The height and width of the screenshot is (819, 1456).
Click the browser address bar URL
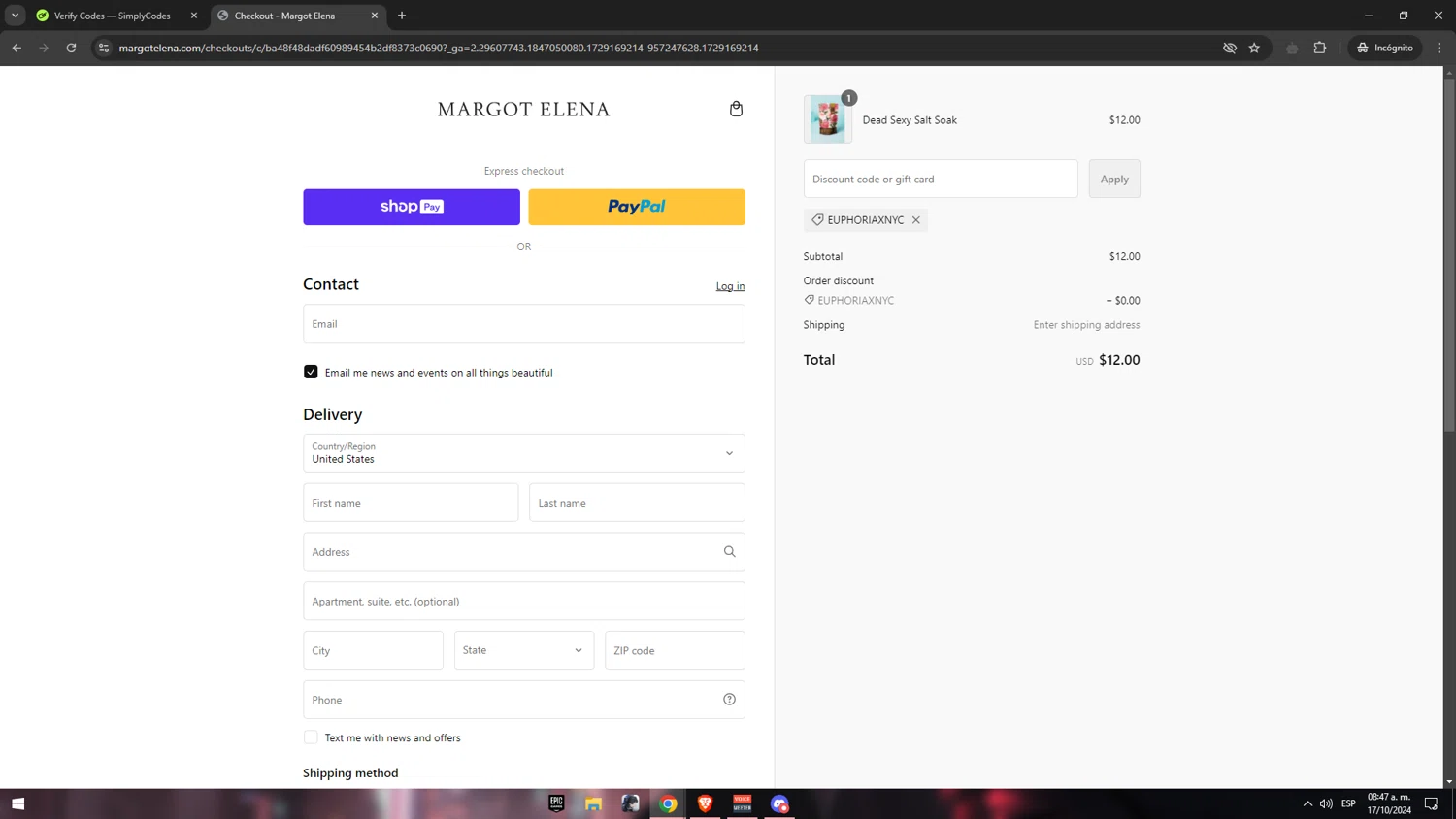point(439,48)
